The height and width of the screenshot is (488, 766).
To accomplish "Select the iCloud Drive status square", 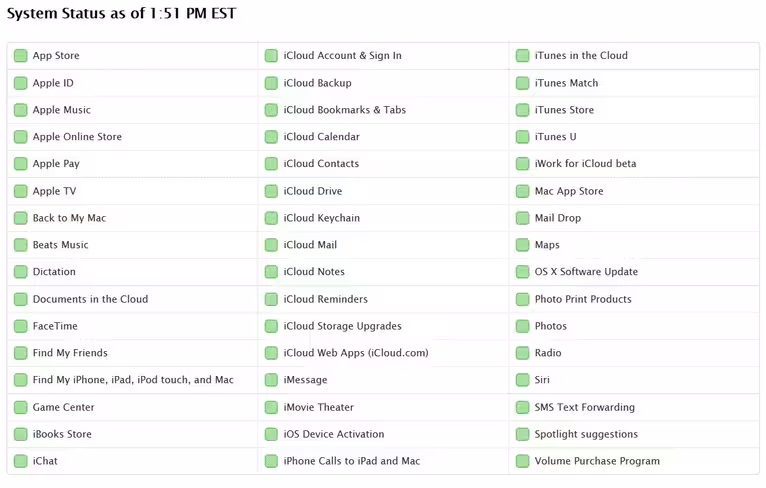I will click(271, 191).
